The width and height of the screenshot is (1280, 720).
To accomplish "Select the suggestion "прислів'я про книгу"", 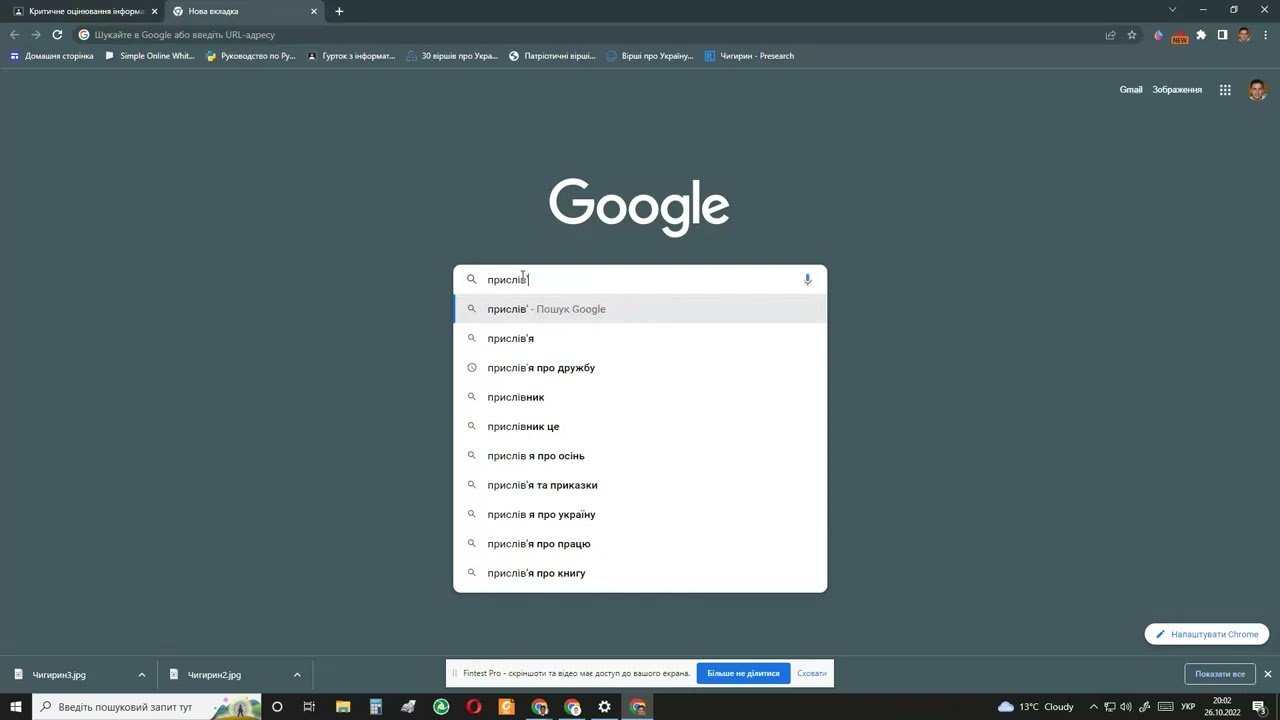I will point(640,573).
